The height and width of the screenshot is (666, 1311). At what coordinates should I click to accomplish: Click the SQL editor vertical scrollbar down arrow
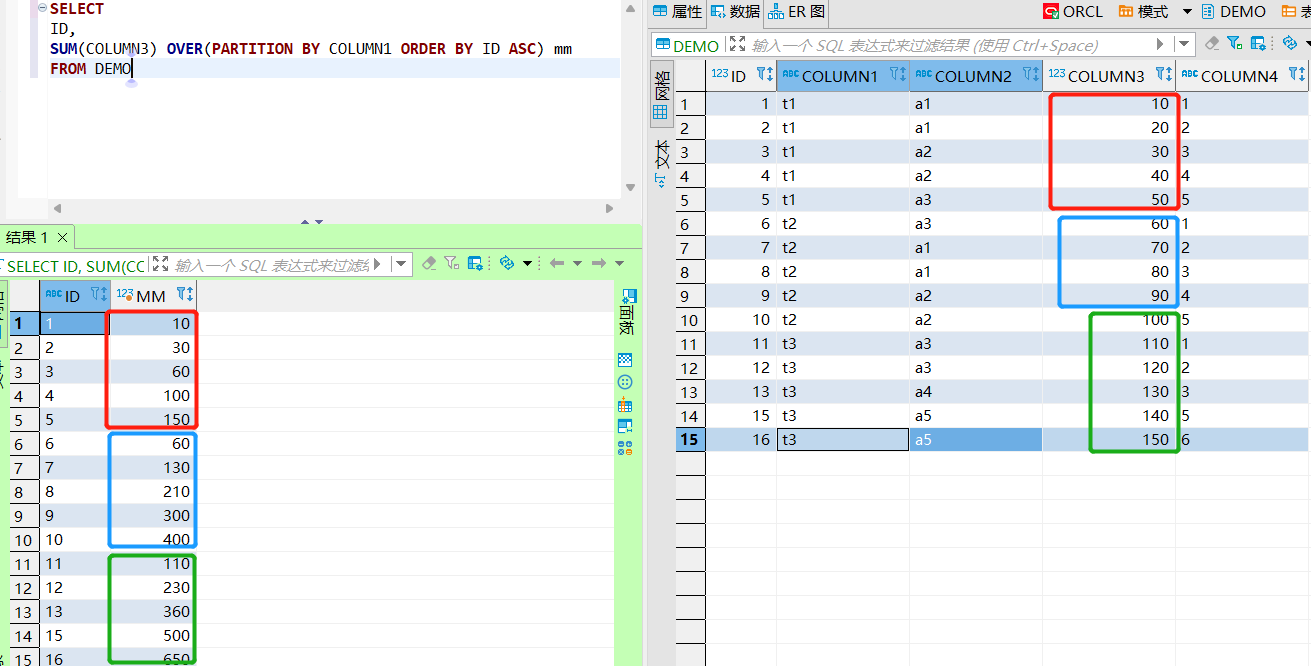click(630, 186)
